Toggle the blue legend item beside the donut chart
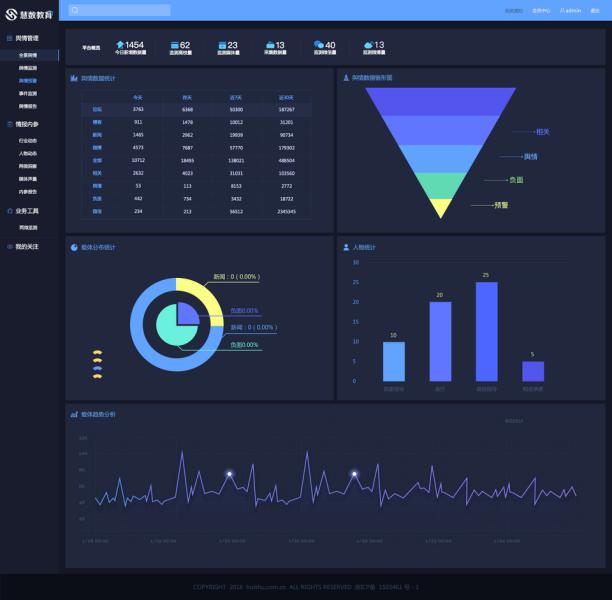This screenshot has height=600, width=612. pyautogui.click(x=97, y=369)
